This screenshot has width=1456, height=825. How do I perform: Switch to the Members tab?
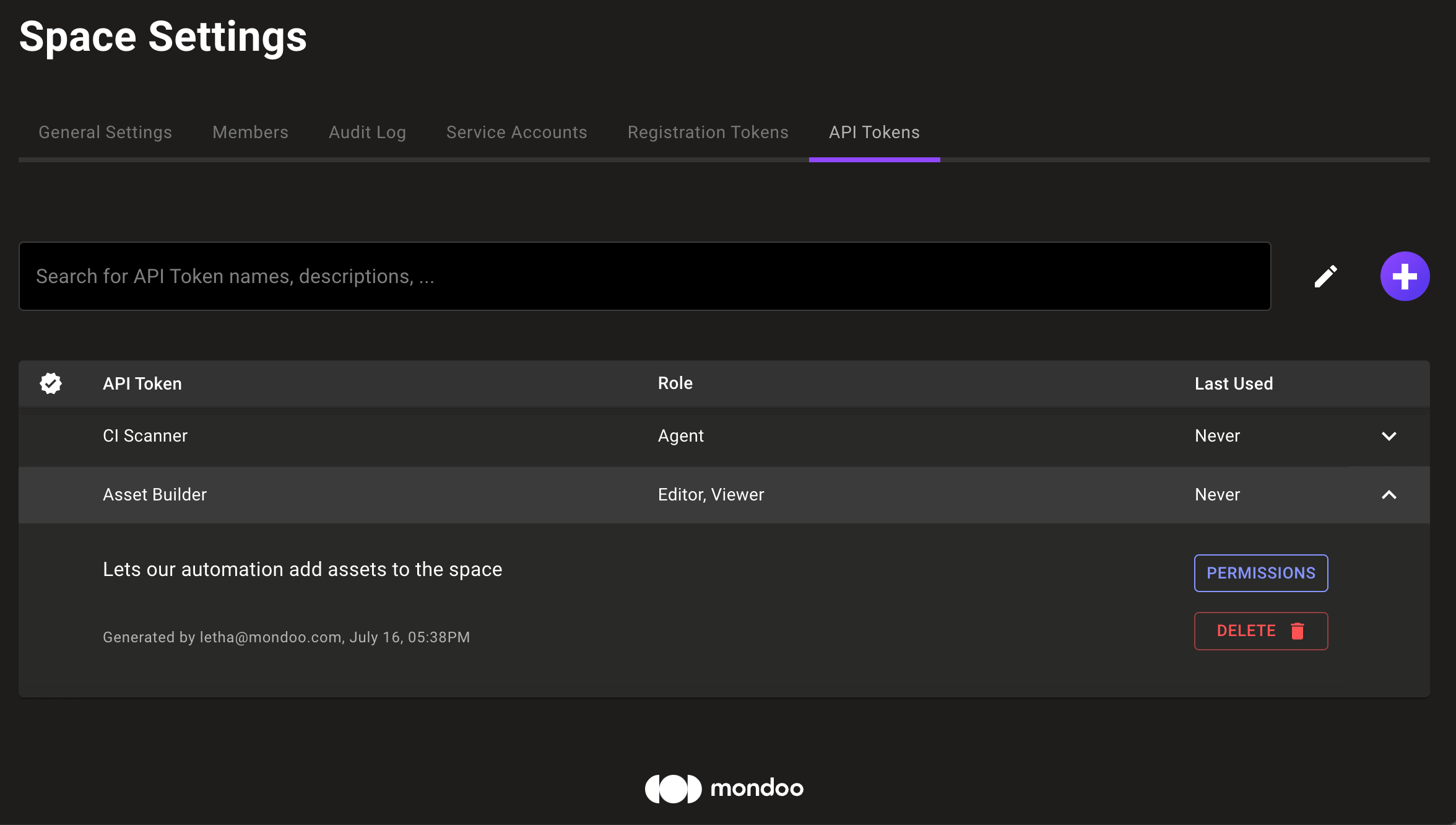(250, 132)
